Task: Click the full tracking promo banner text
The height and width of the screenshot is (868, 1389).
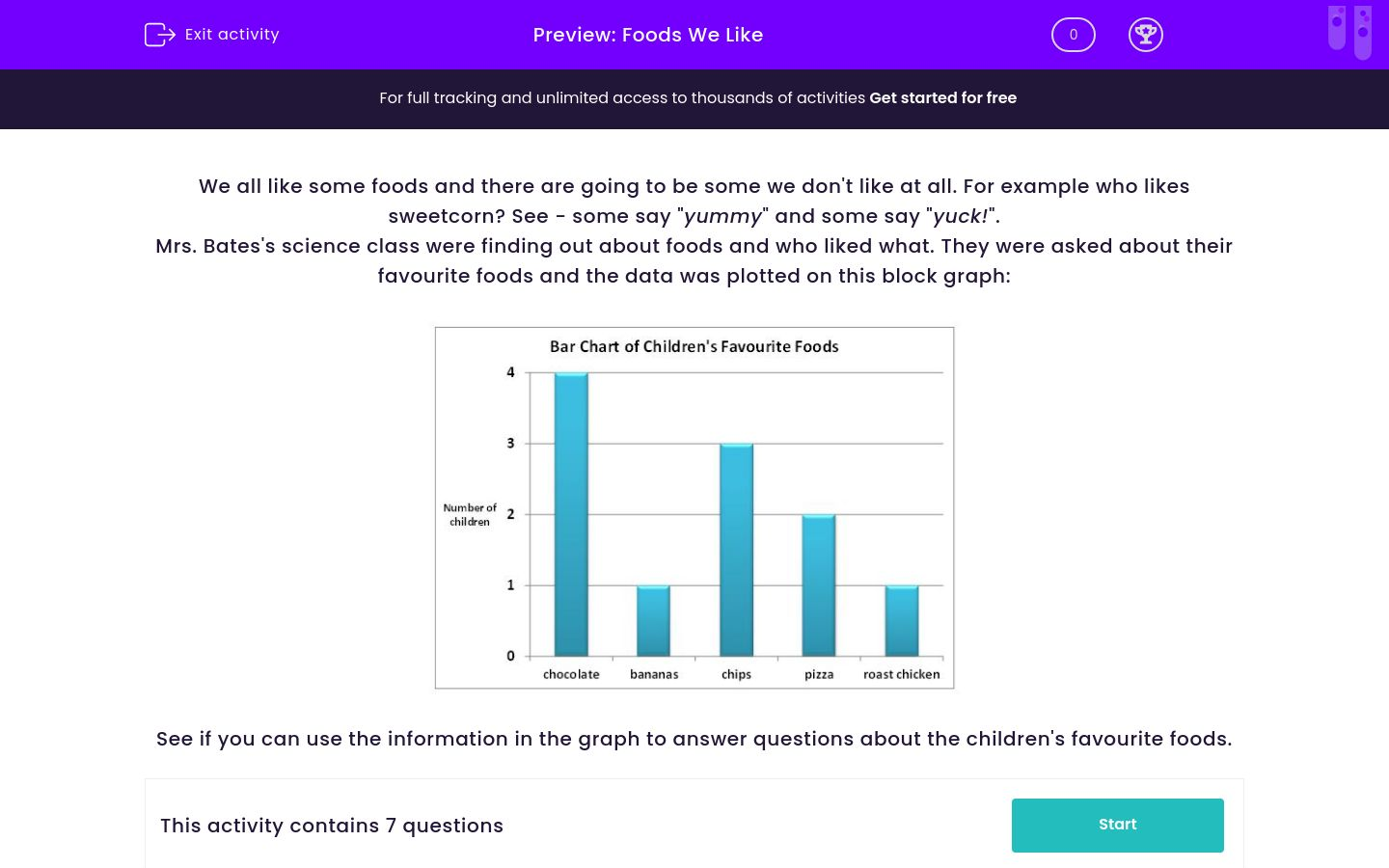Action: [x=622, y=98]
